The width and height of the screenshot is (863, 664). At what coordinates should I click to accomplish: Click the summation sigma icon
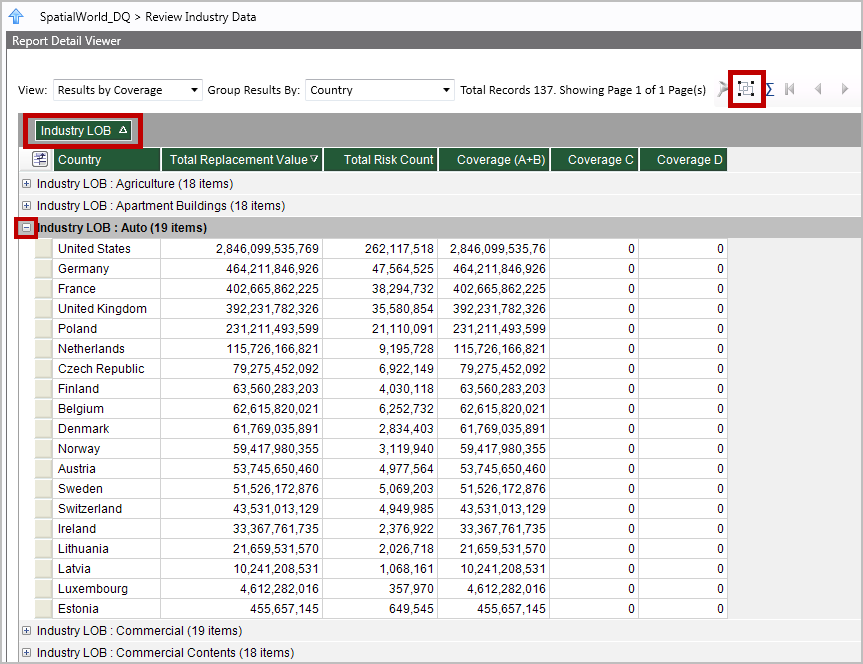[769, 89]
